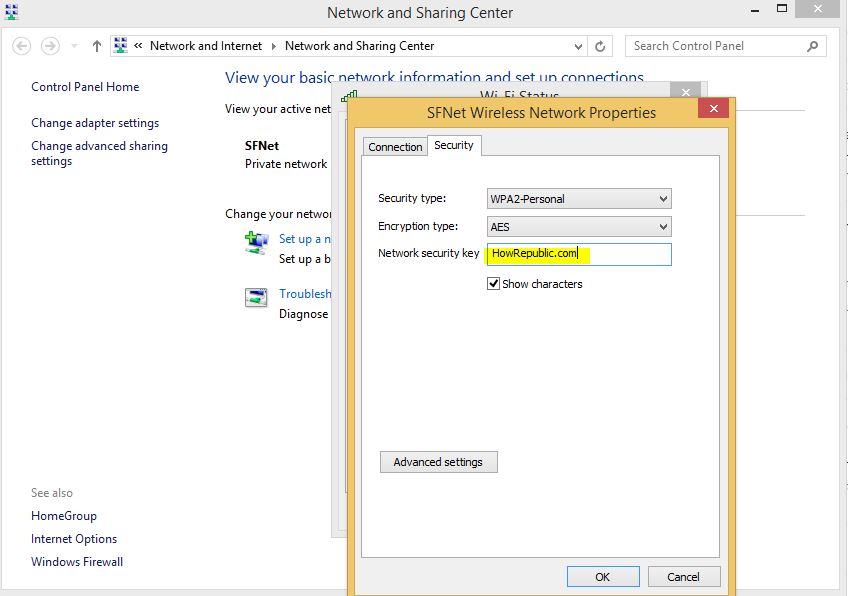The image size is (848, 596).
Task: Uncheck the Show characters checkbox
Action: pos(493,284)
